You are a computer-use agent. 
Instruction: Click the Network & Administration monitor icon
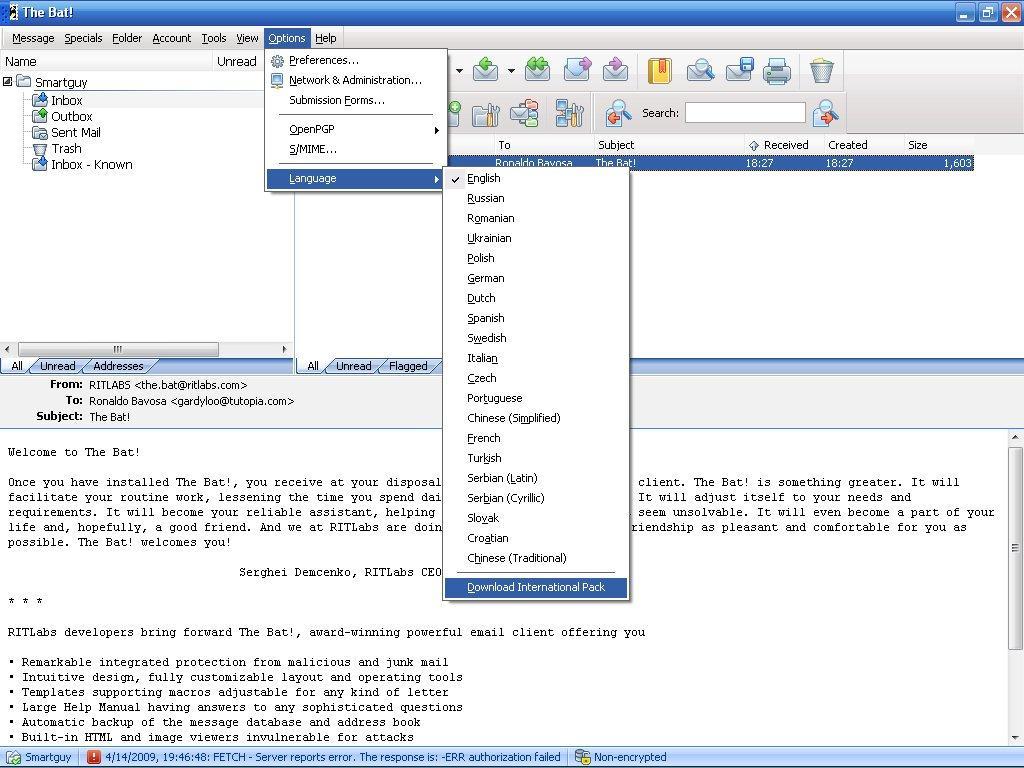(x=278, y=81)
